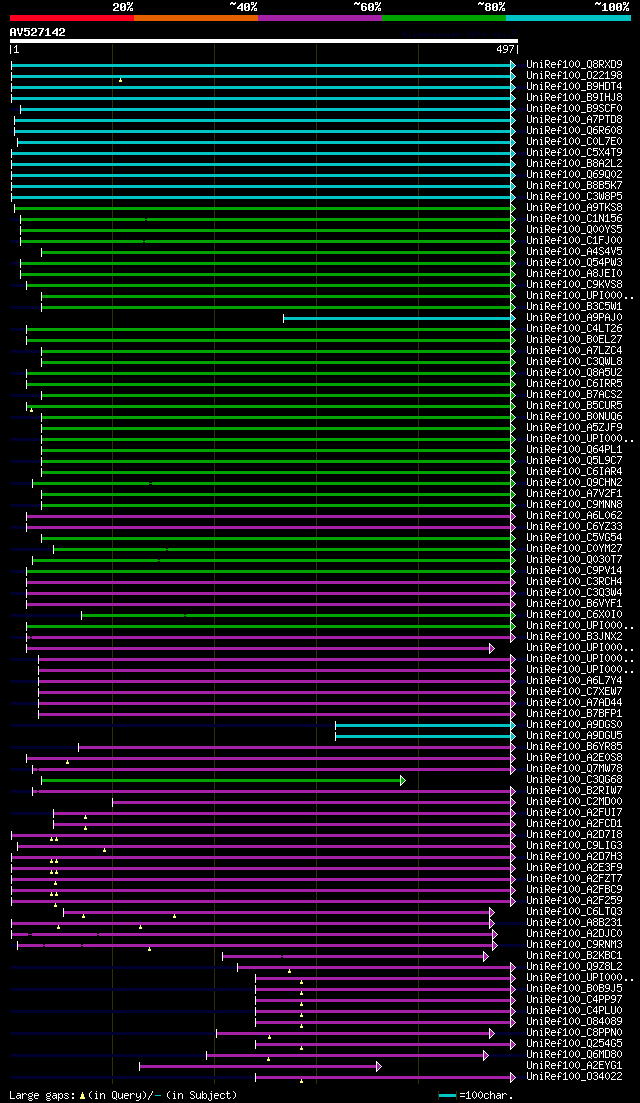The width and height of the screenshot is (640, 1103).
Task: Open the UniRef100_B8A2L2 entry
Action: [574, 164]
